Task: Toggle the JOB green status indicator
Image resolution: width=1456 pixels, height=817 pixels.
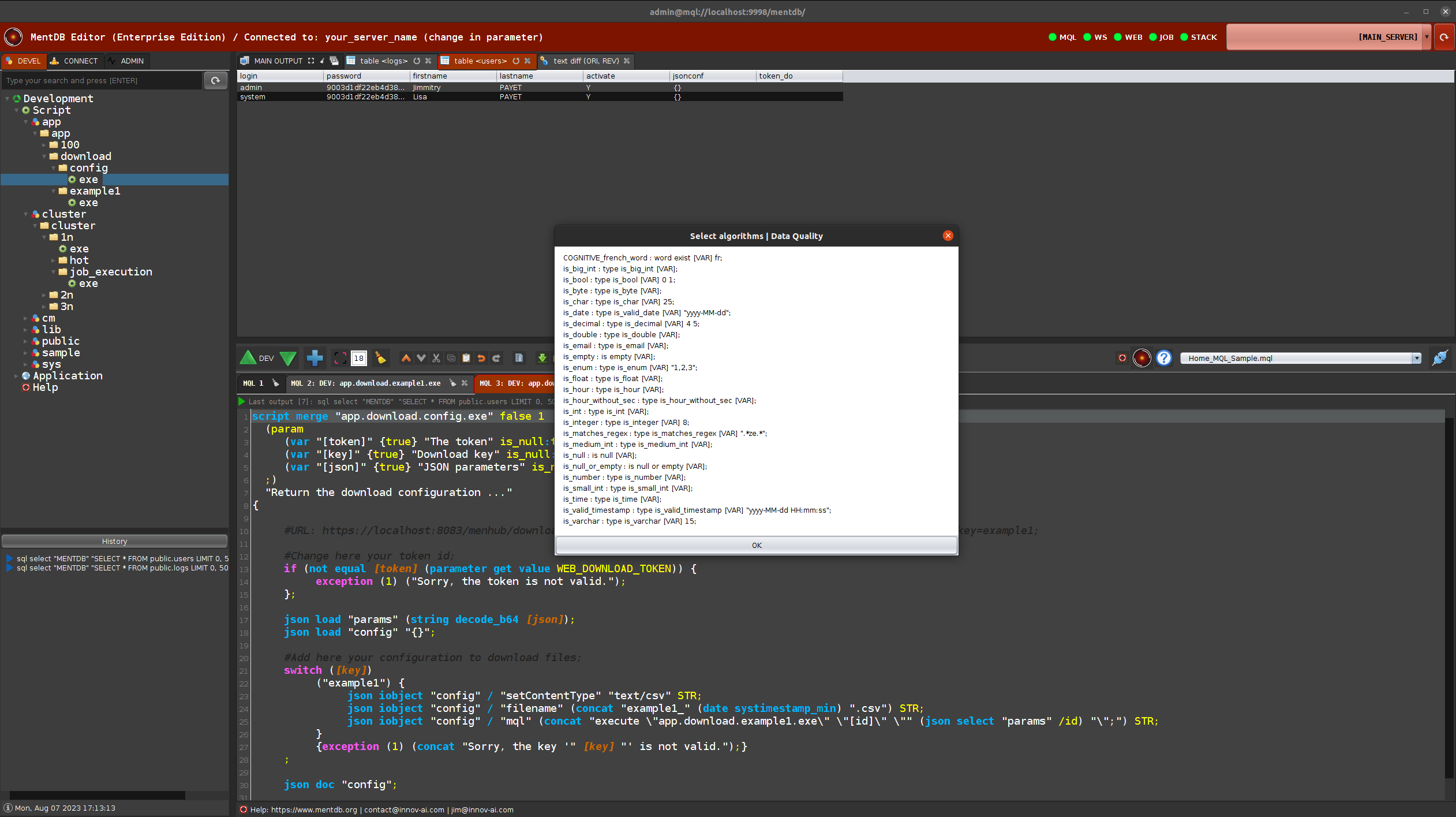Action: [1153, 37]
